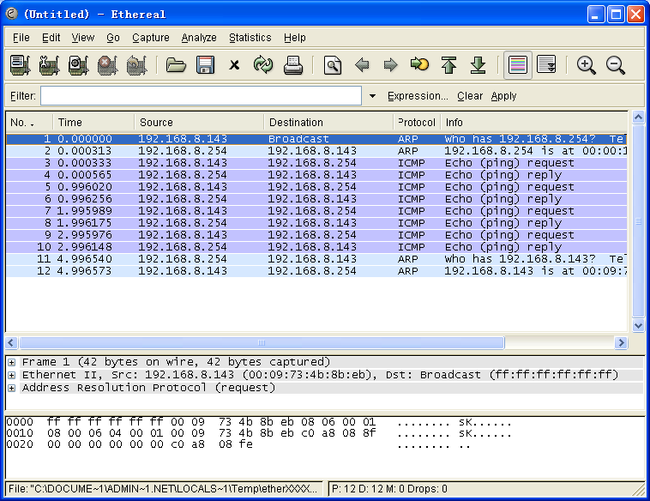Expand the Frame 1 tree node
Viewport: 650px width, 501px height.
(x=12, y=362)
